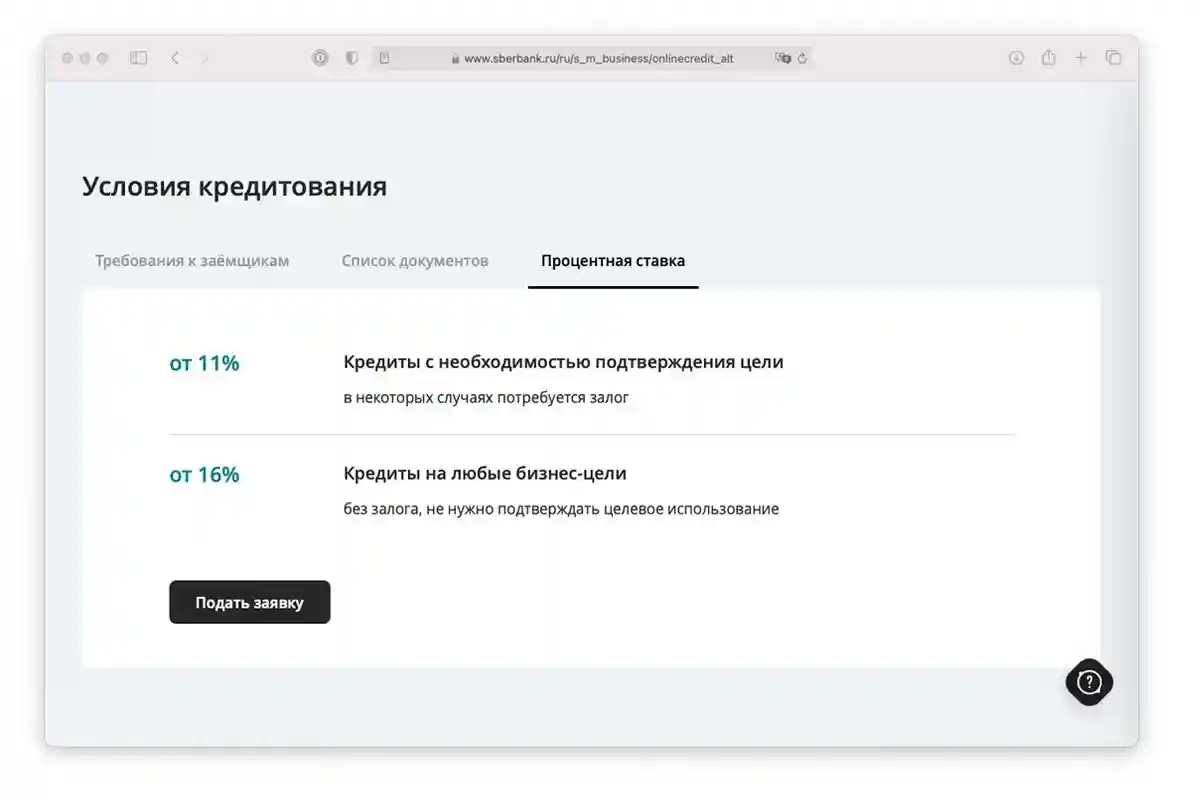This screenshot has width=1200, height=800.
Task: Click the Privacy Report shield icon
Action: (x=352, y=58)
